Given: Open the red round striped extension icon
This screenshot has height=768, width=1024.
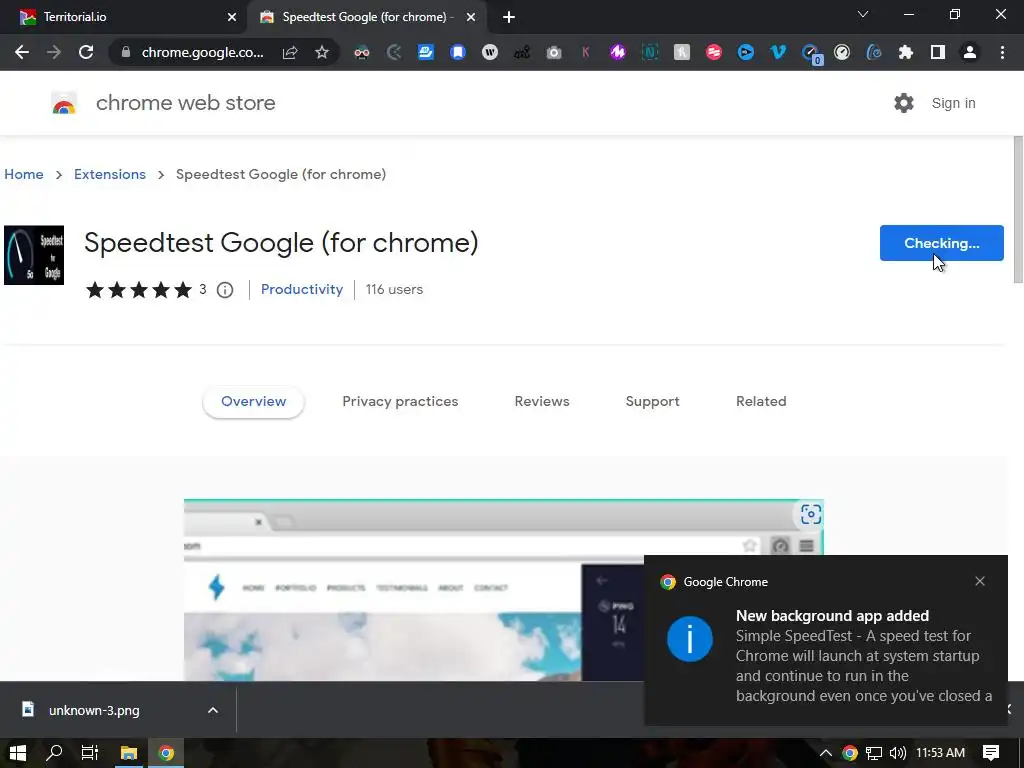Looking at the screenshot, I should coord(714,52).
